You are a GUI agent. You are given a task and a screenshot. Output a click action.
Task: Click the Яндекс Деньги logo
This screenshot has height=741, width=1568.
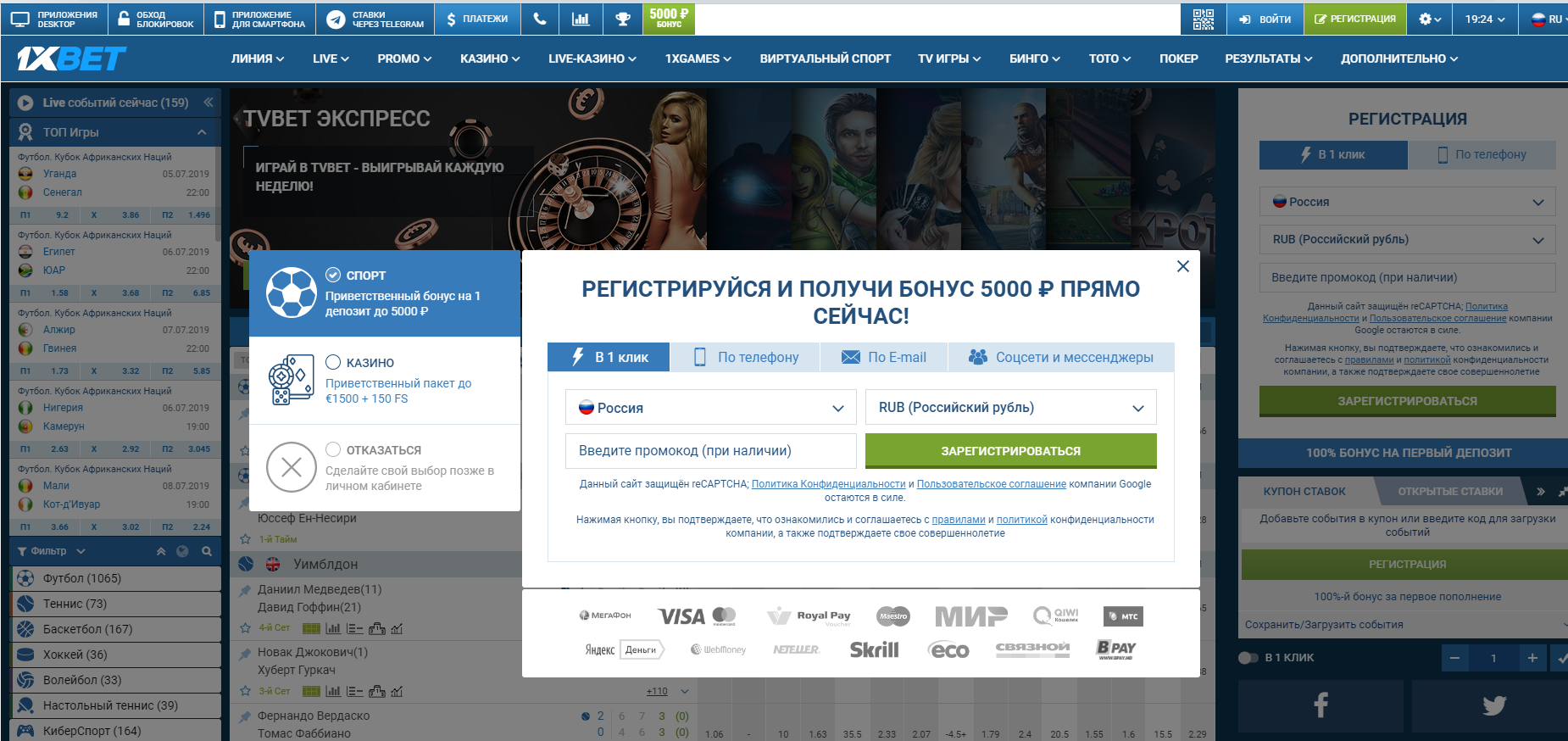pyautogui.click(x=625, y=649)
